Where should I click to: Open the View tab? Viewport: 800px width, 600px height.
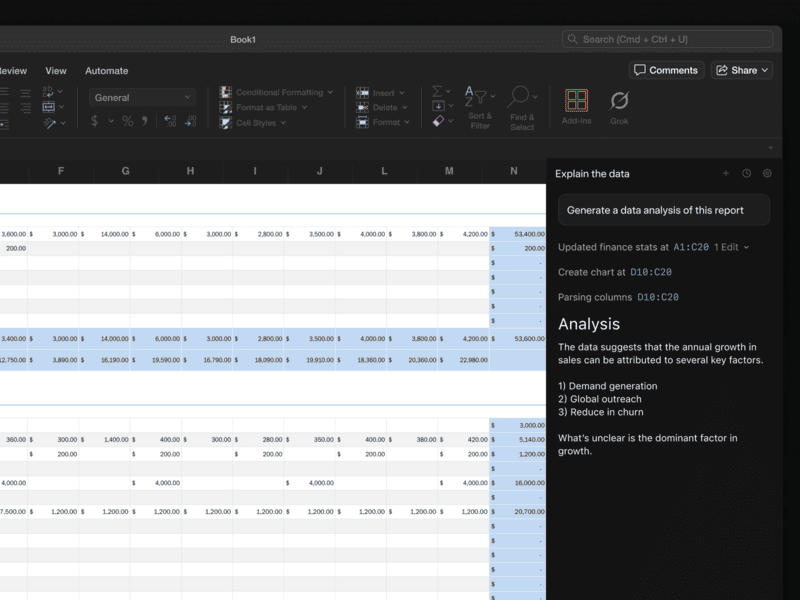[x=56, y=71]
